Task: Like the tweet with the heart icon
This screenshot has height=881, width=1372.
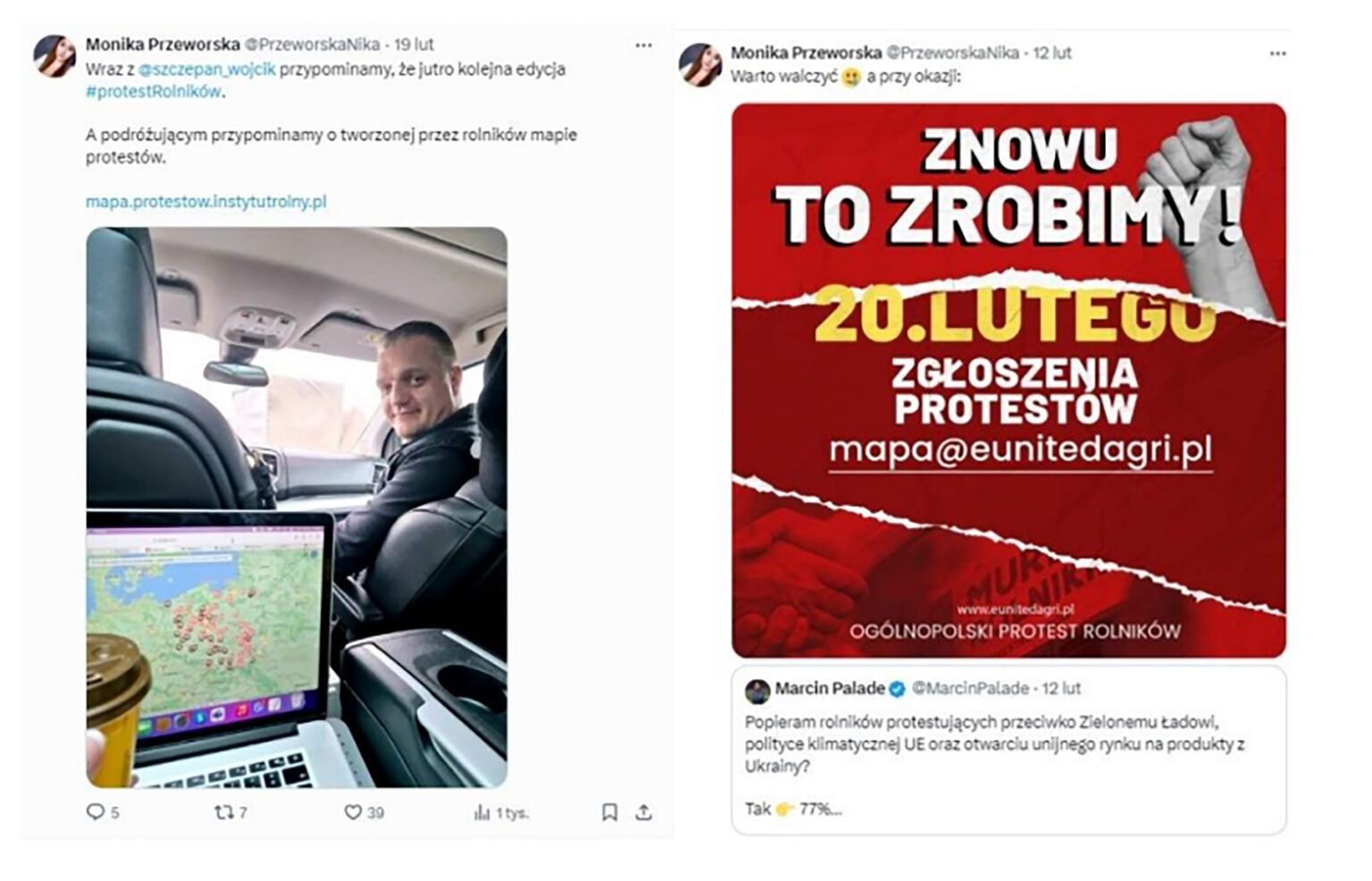Action: pyautogui.click(x=354, y=812)
